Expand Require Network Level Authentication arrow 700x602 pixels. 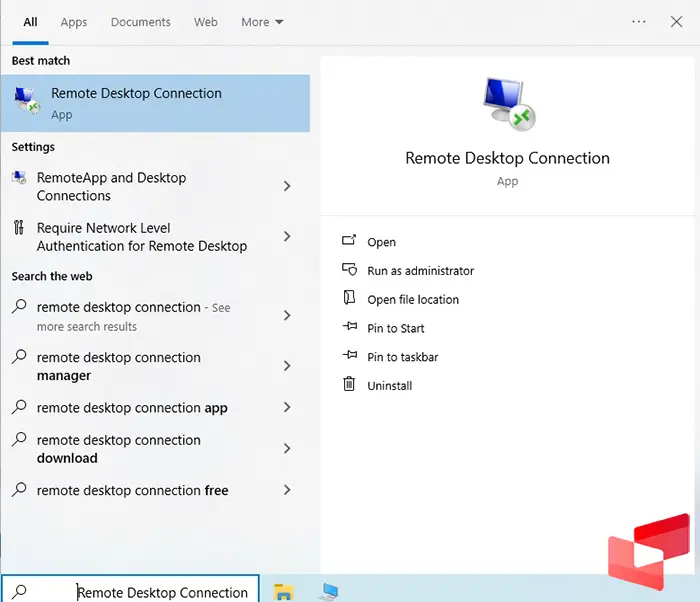pos(287,237)
